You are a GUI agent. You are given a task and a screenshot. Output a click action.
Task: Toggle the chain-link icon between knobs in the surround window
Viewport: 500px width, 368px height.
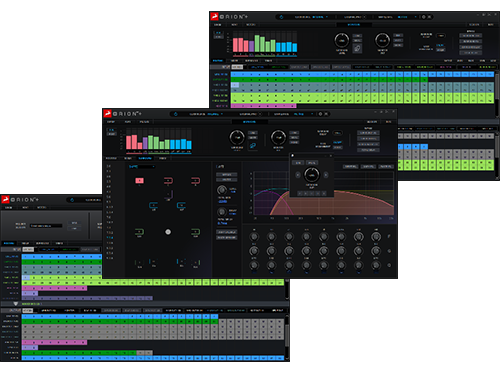tap(253, 146)
